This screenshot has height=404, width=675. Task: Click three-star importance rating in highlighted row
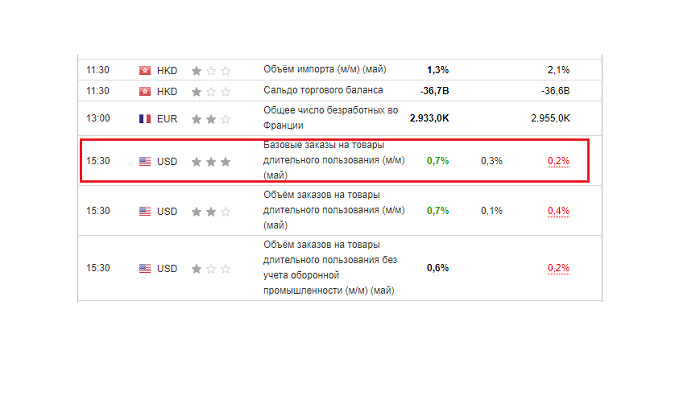pyautogui.click(x=211, y=161)
